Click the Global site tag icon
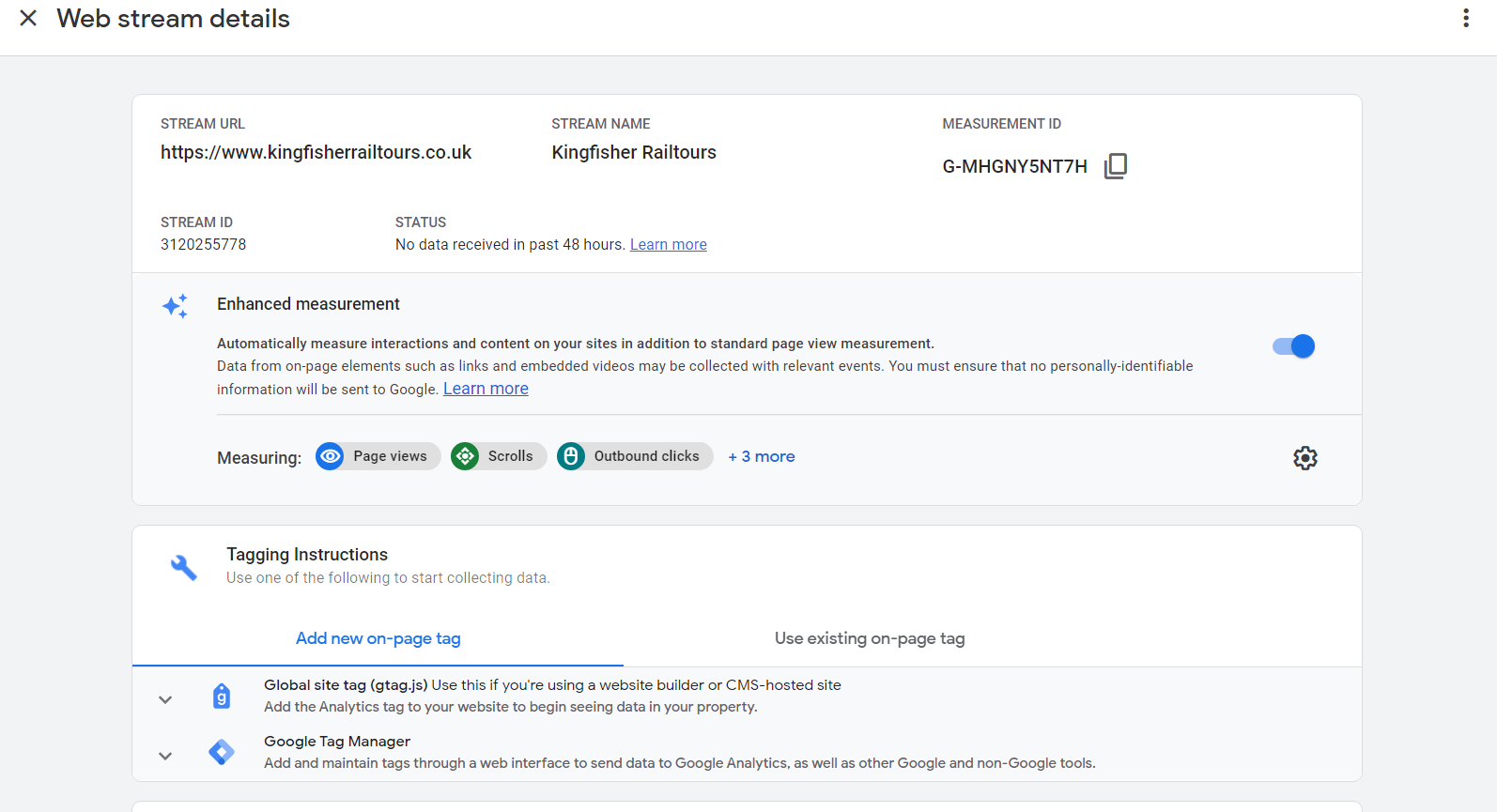The width and height of the screenshot is (1497, 812). [x=222, y=696]
